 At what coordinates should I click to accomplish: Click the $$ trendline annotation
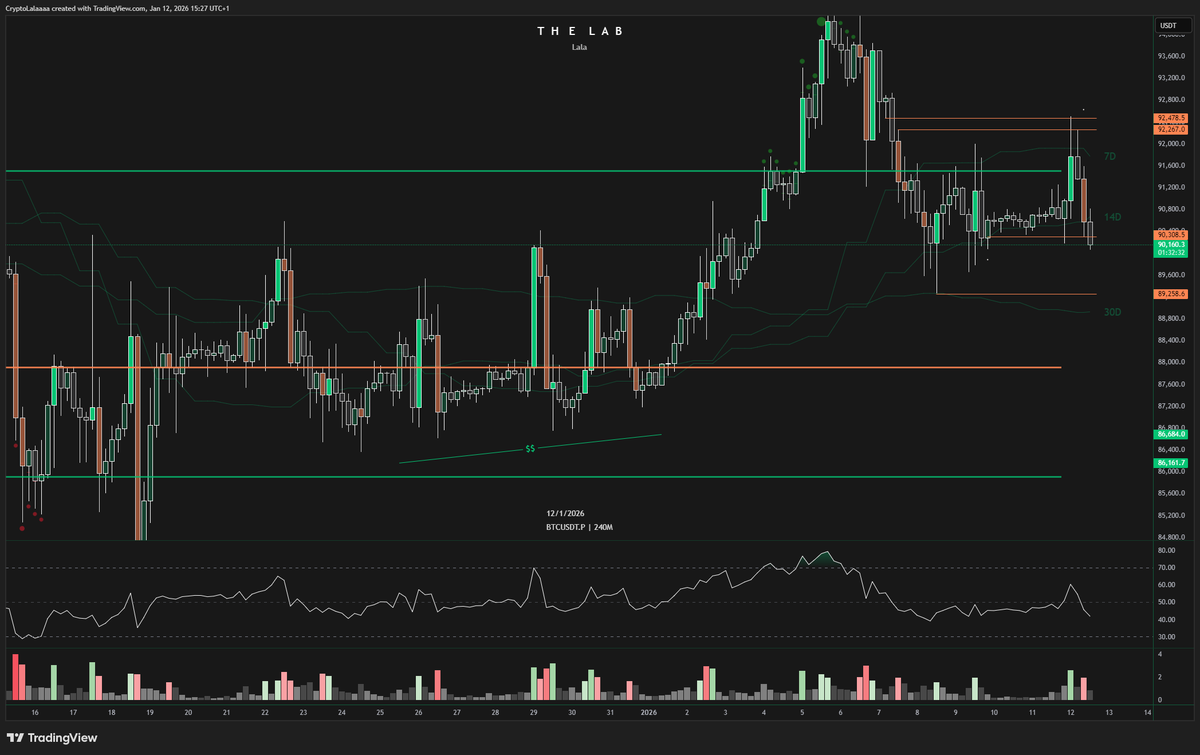(530, 449)
